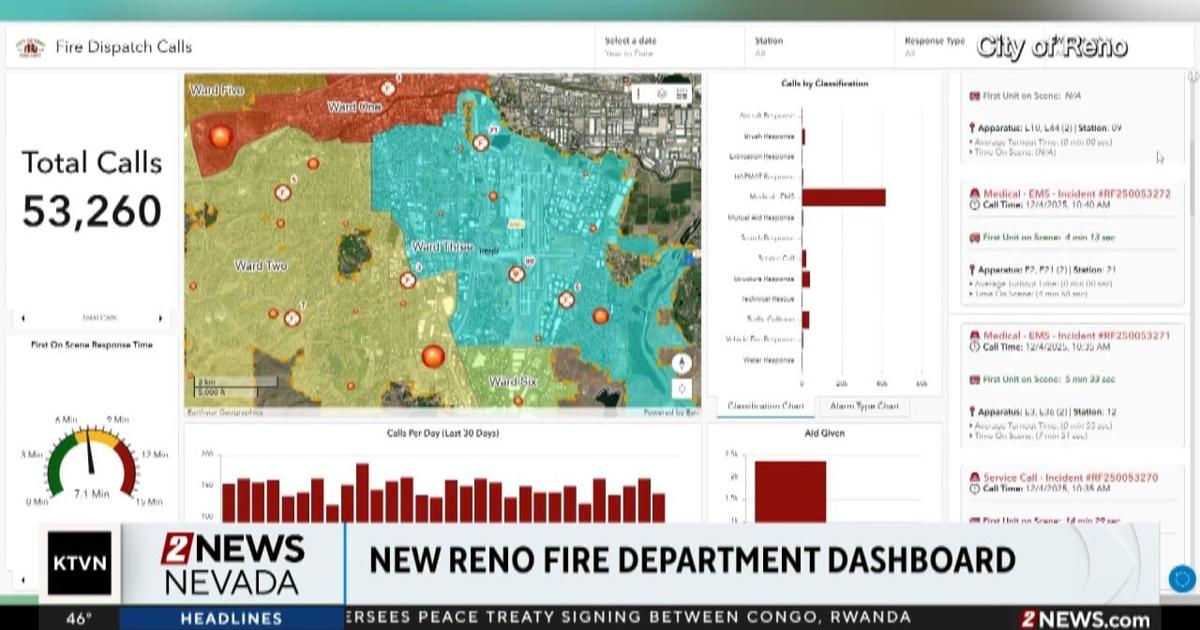Click pin icon beside Apparatus at Station 12

973,412
